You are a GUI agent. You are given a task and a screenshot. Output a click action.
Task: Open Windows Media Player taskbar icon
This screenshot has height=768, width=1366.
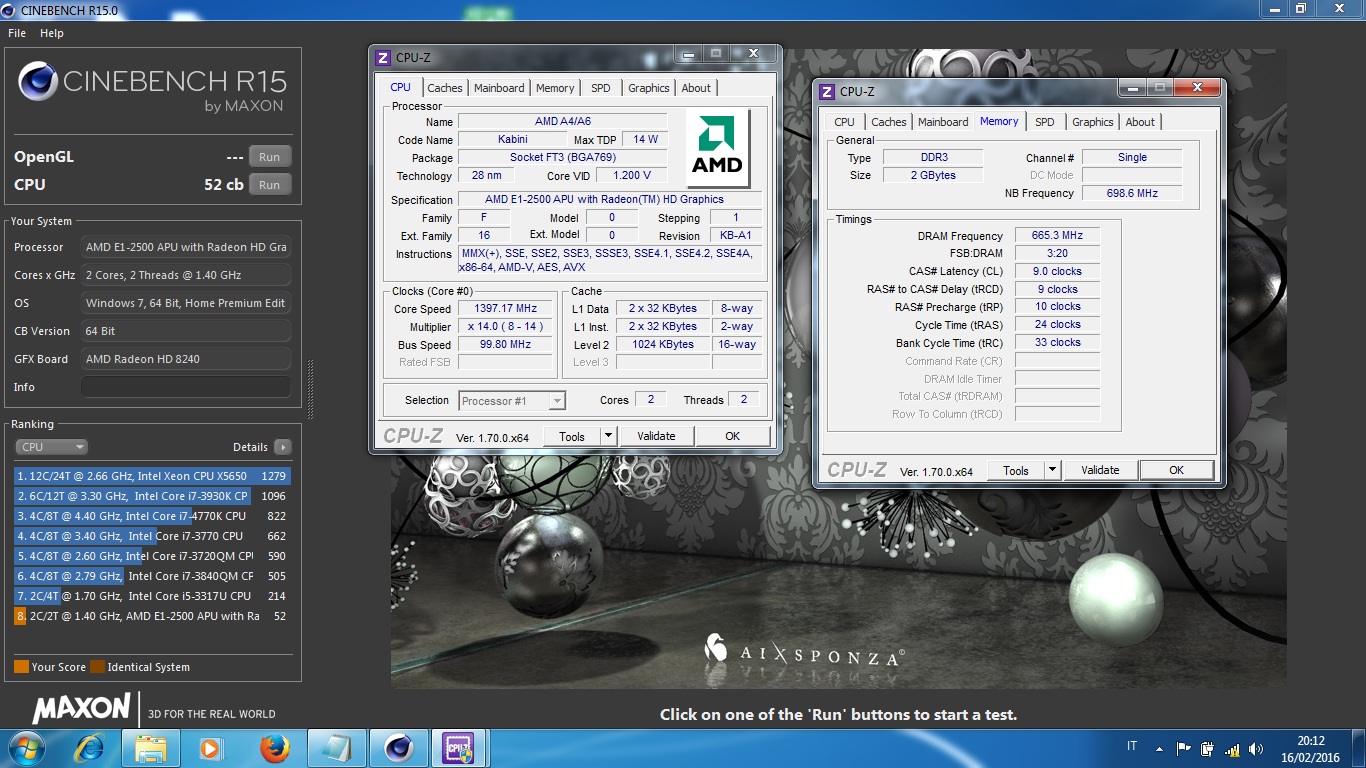[x=210, y=748]
